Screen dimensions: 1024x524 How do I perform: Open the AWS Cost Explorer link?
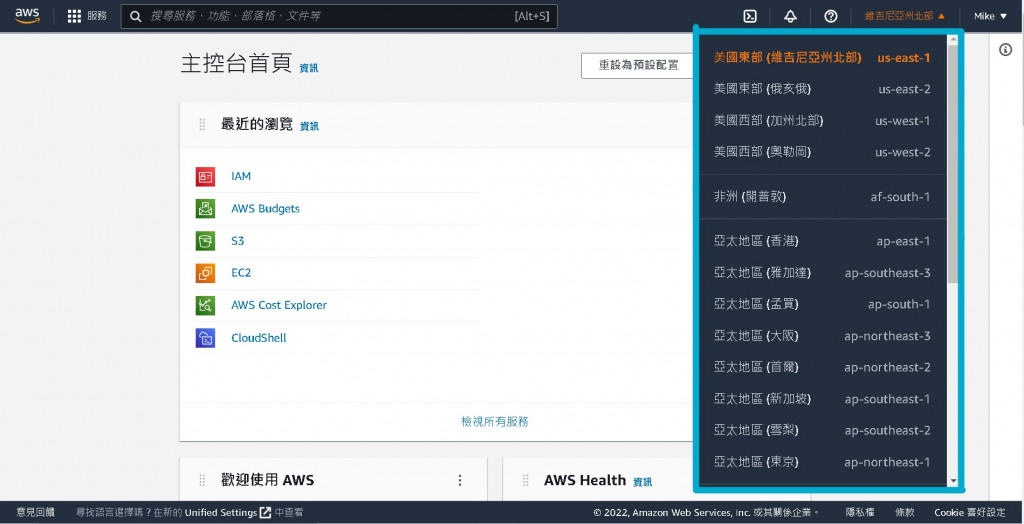click(279, 305)
